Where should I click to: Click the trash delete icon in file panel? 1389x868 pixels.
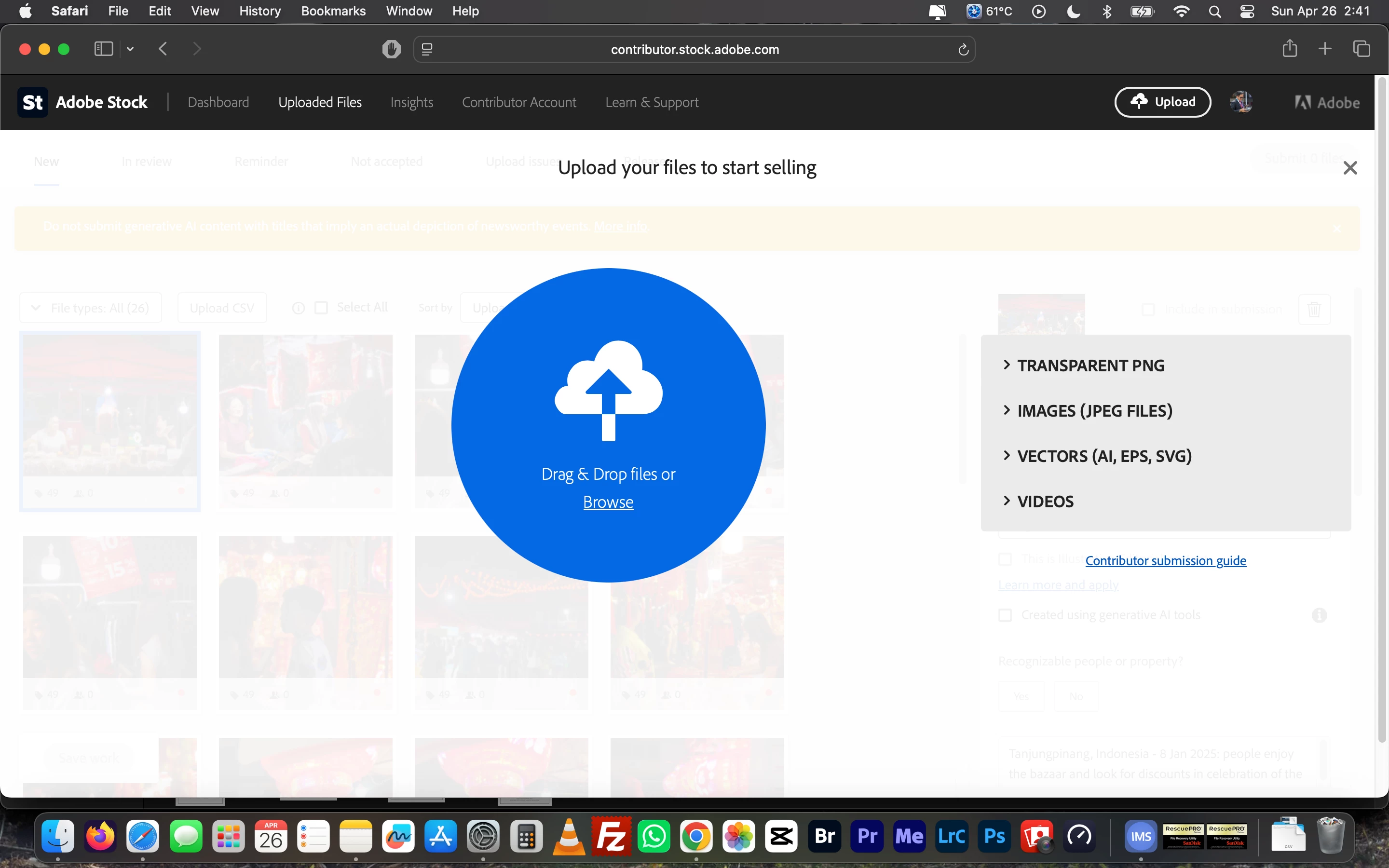tap(1314, 310)
